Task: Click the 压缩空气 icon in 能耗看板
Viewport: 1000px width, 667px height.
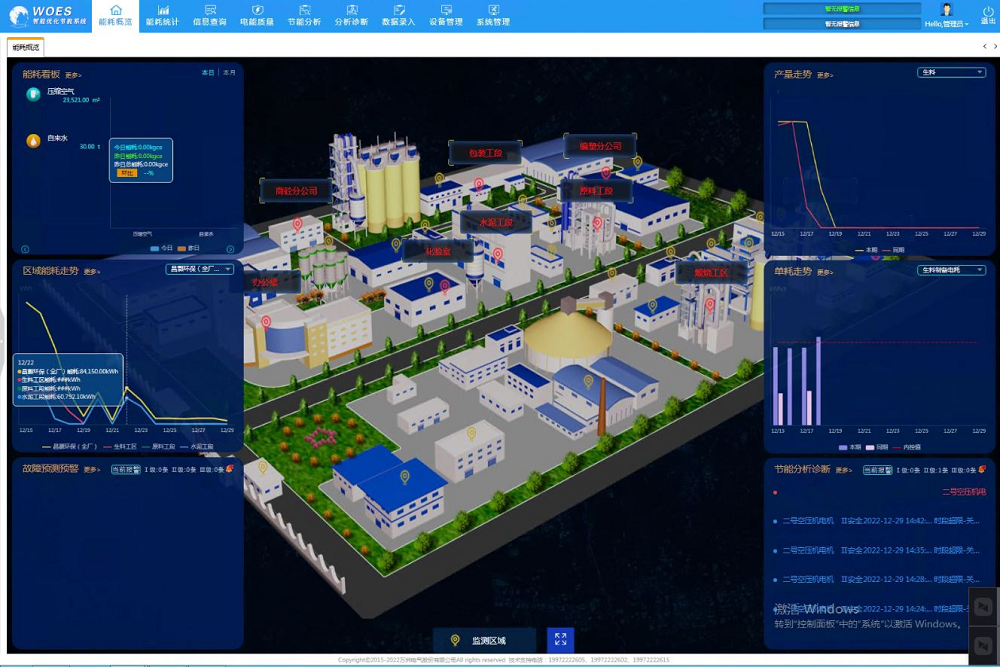Action: click(x=33, y=94)
